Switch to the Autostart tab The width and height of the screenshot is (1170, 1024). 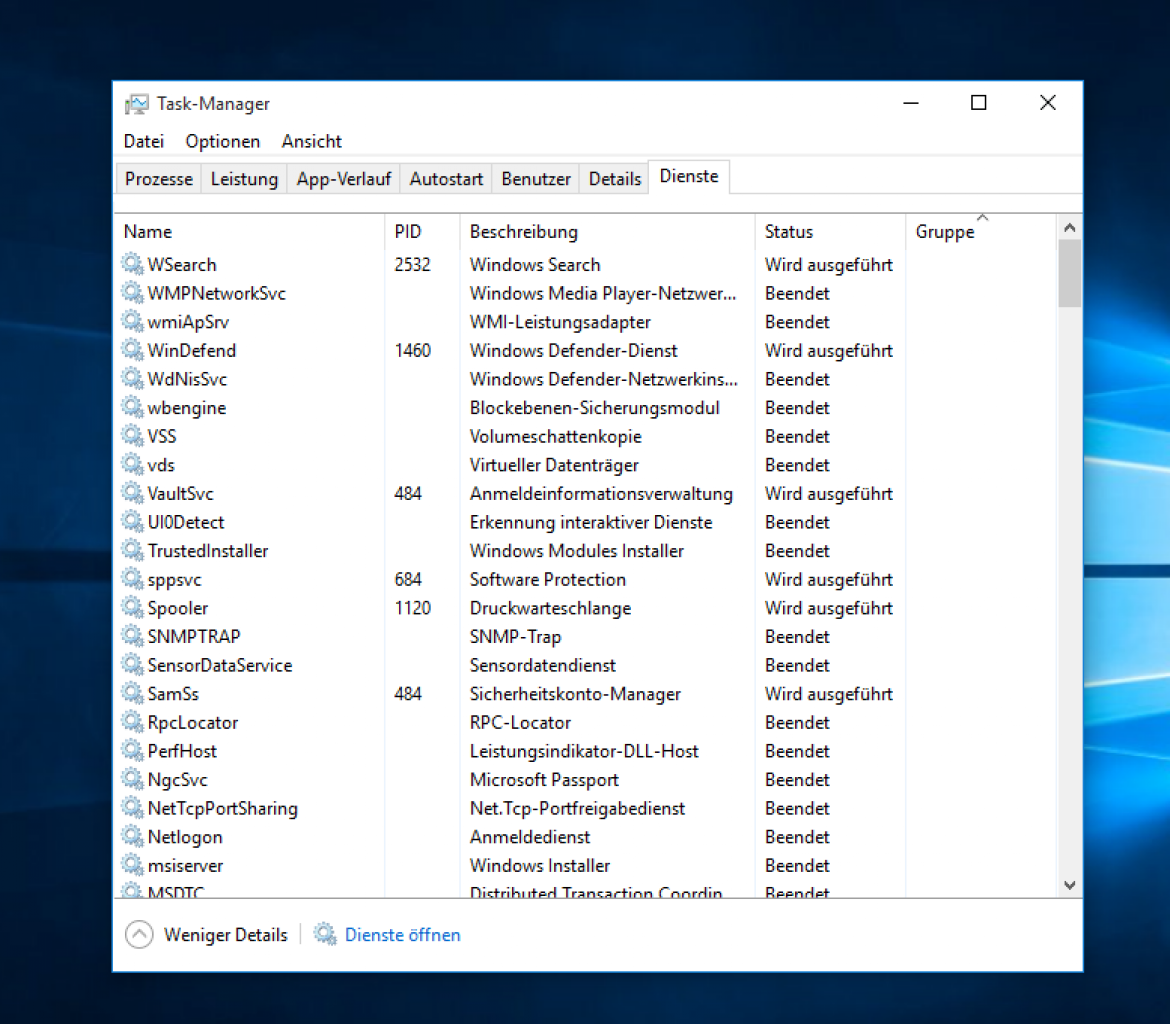pos(446,179)
